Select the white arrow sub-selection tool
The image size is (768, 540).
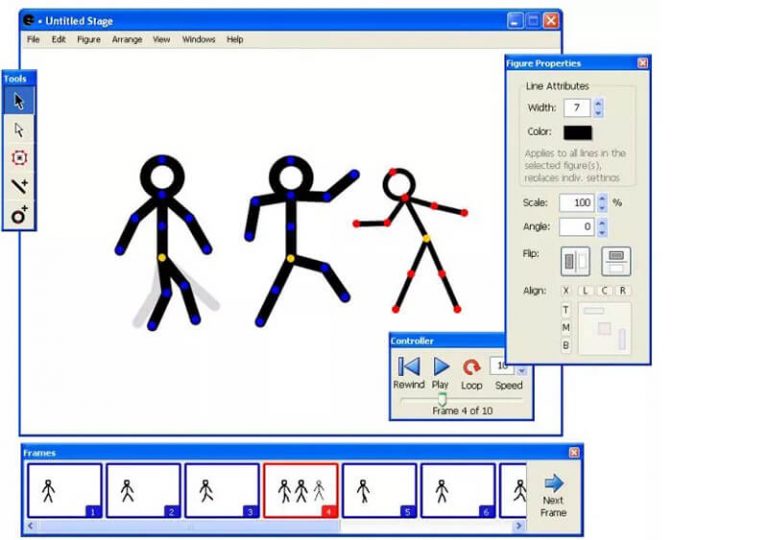19,130
